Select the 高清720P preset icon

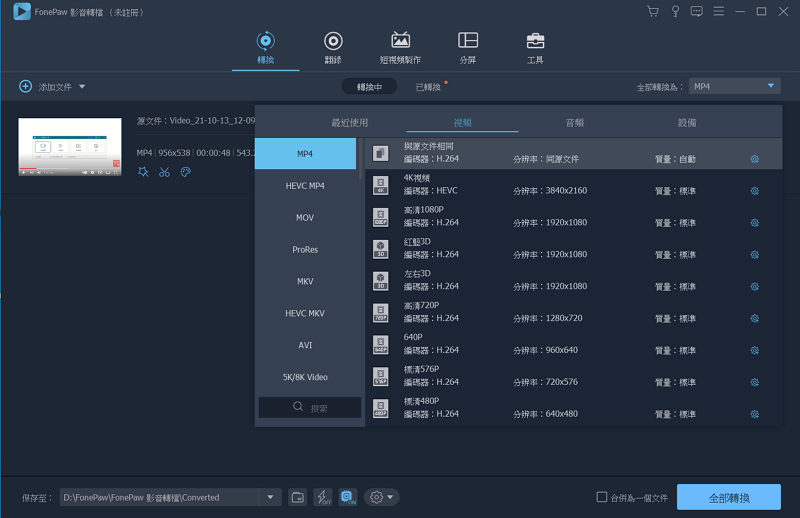point(381,313)
